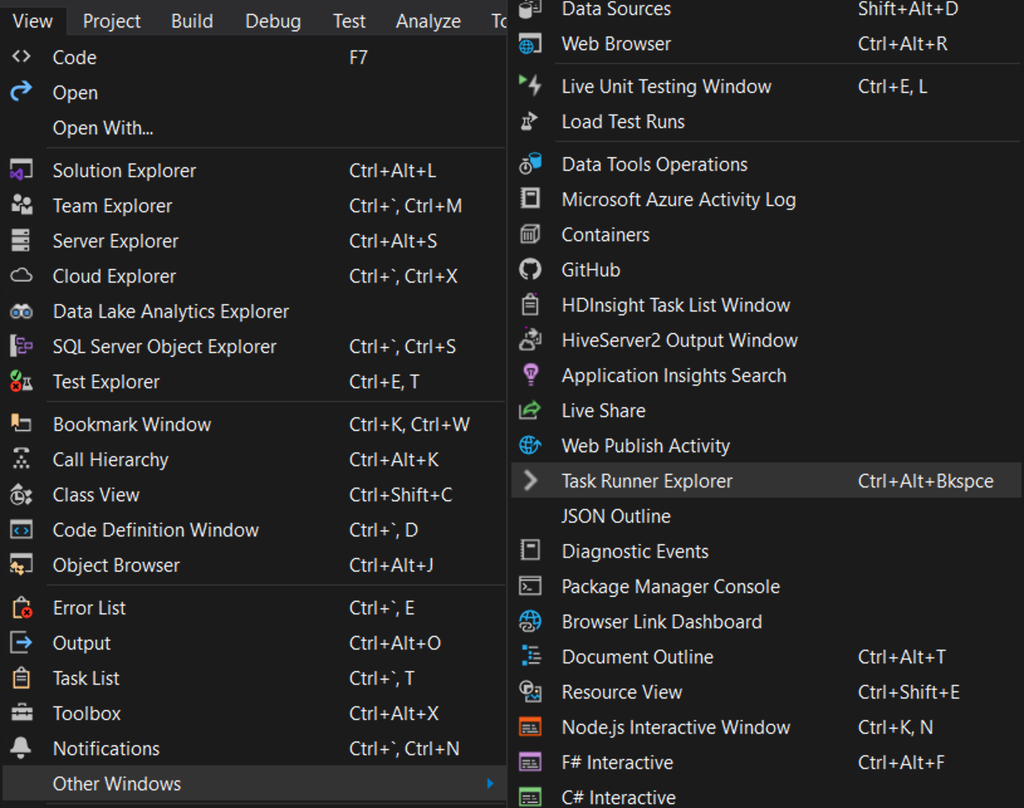Screen dimensions: 1024x808
Task: Click the Team Explorer people icon
Action: (x=21, y=205)
